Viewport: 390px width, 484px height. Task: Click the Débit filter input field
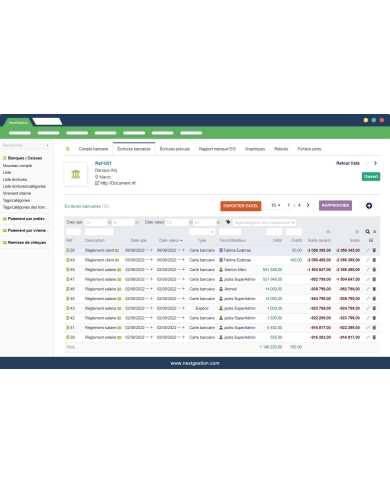click(x=274, y=232)
